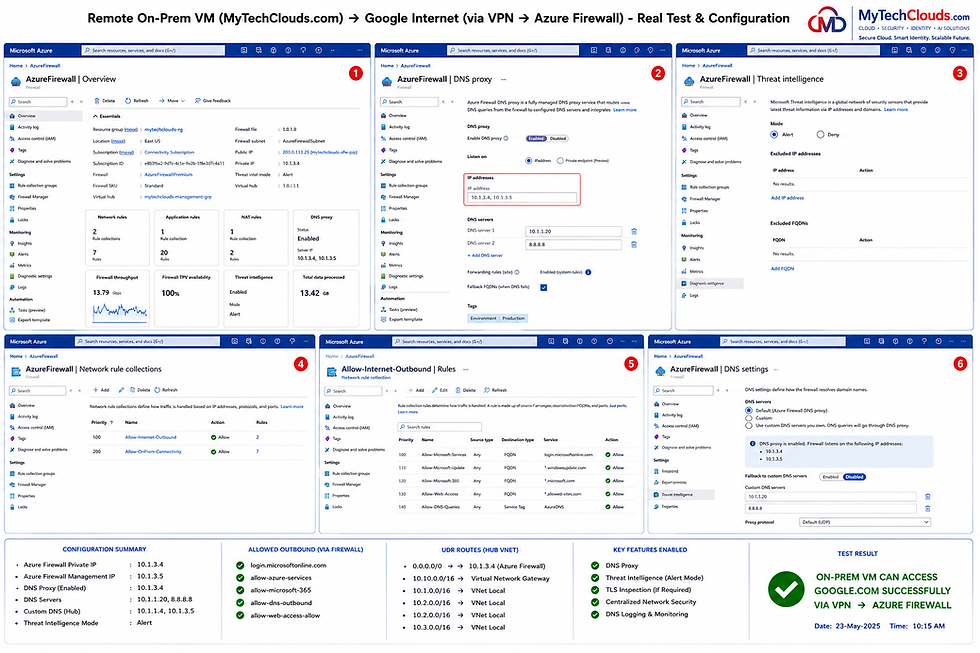Open Properties in Threat intelligence sidebar
Viewport: 980px width, 653px height.
click(x=694, y=211)
